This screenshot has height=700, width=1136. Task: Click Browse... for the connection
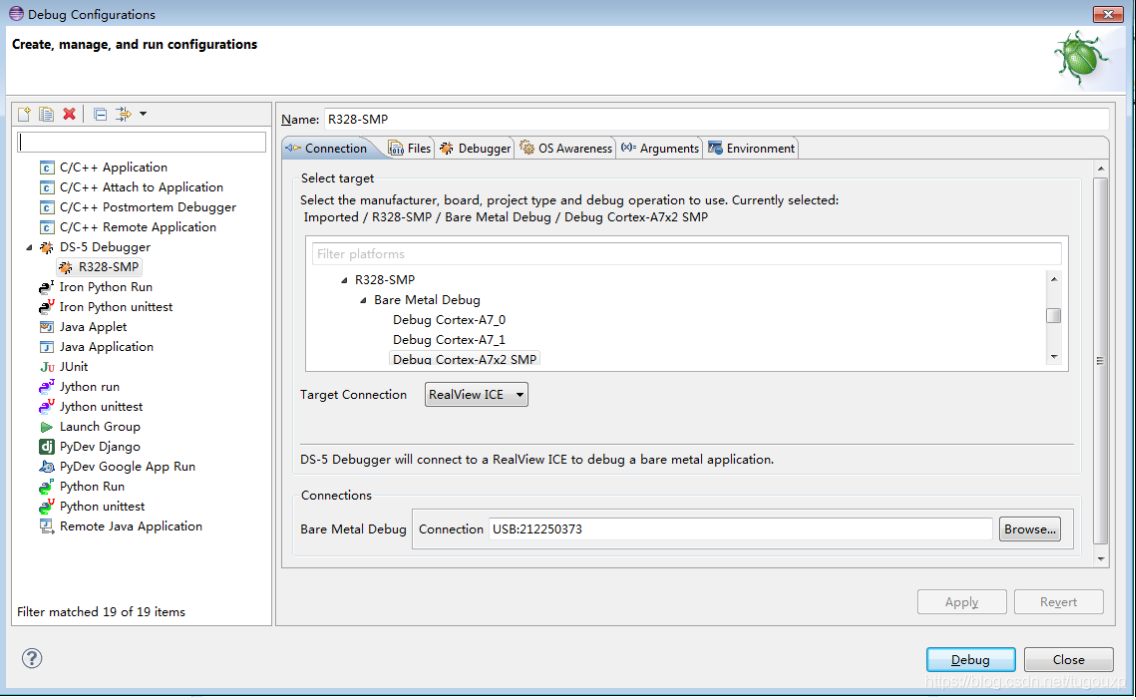click(1030, 529)
